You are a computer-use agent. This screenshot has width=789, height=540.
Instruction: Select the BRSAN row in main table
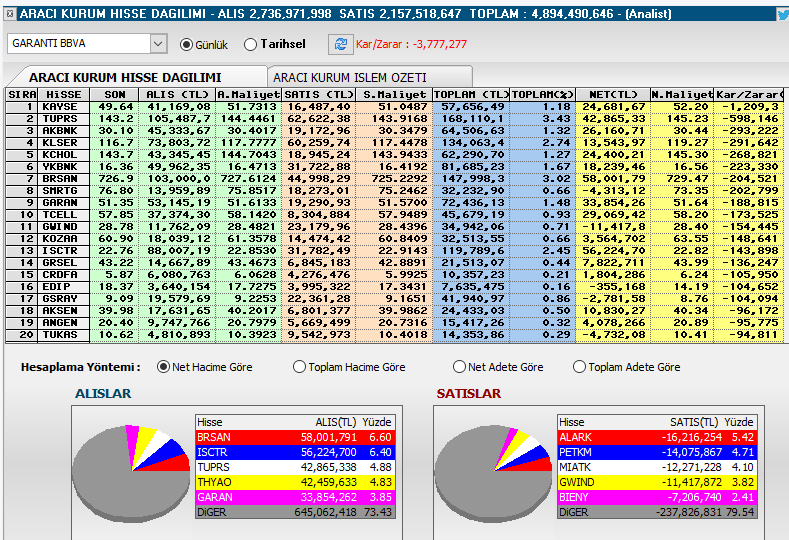(x=395, y=179)
